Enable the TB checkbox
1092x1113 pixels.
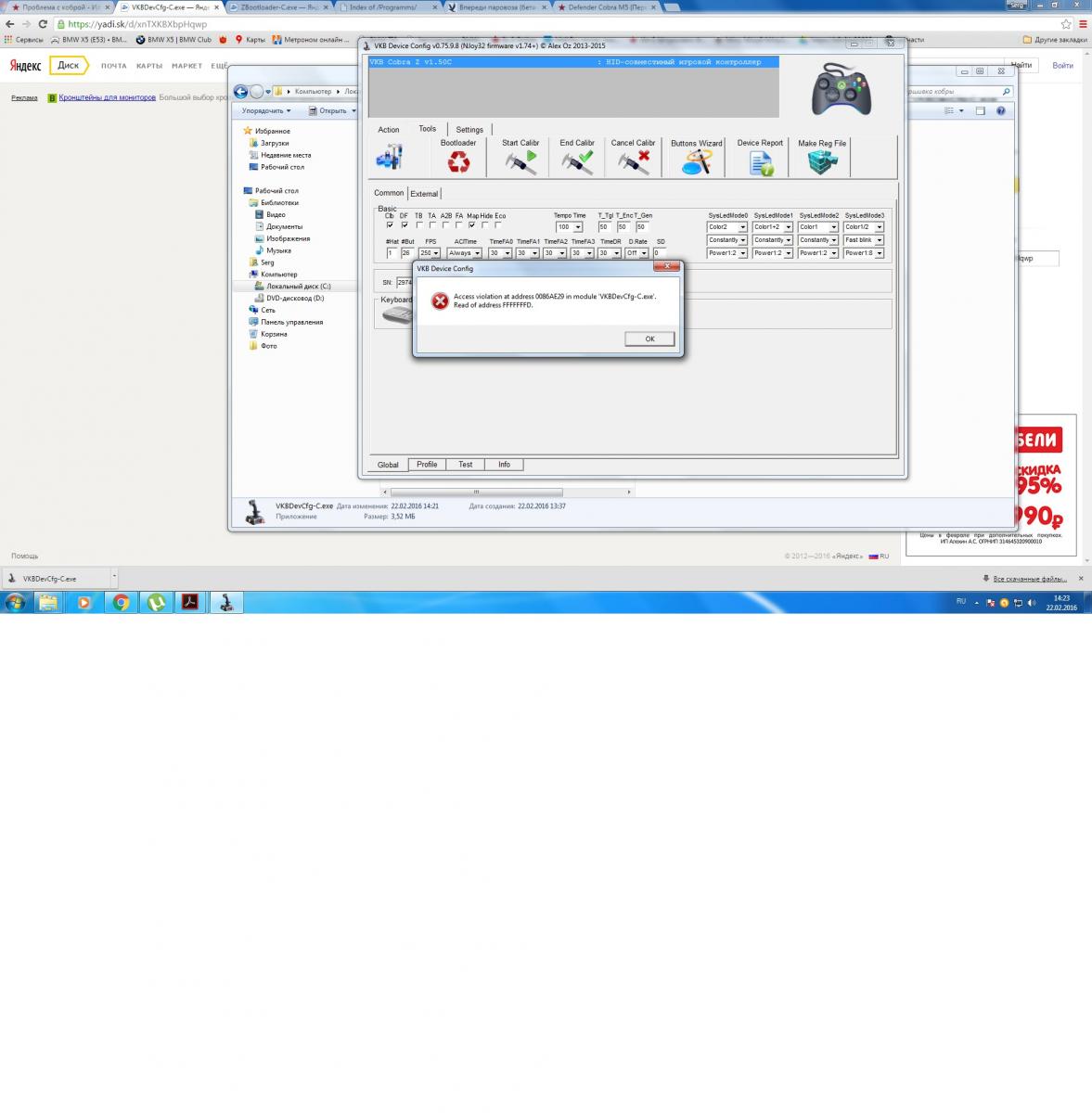[x=419, y=225]
